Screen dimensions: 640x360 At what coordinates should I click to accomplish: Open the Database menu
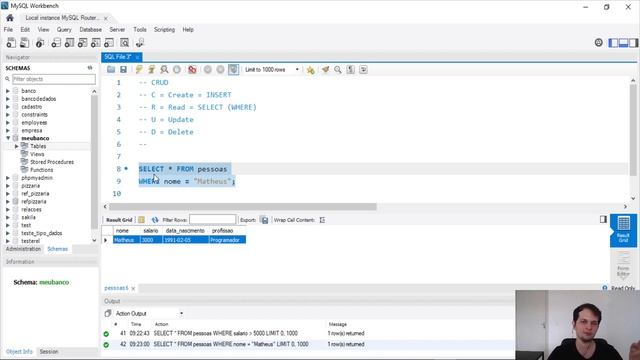click(91, 30)
